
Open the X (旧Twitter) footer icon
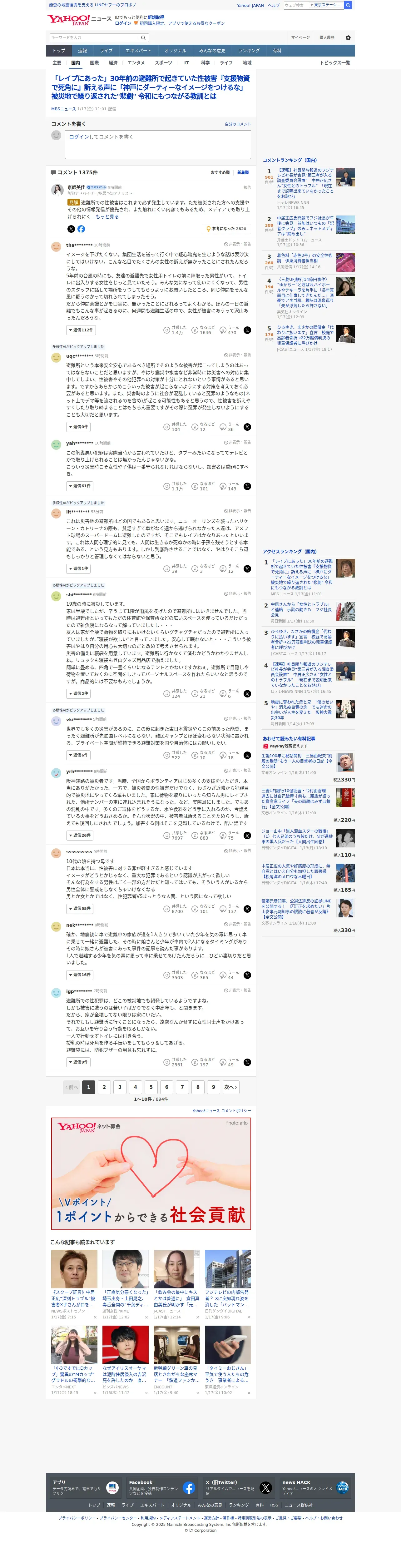265,1488
